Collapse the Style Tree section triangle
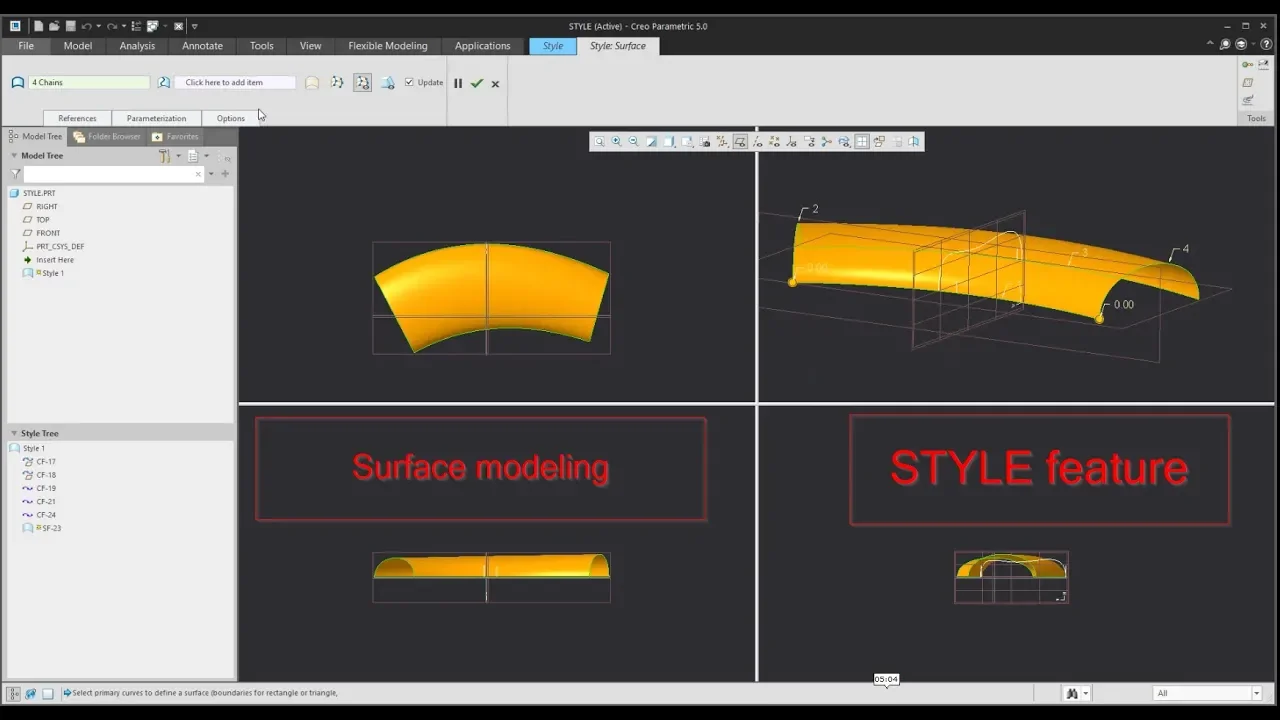 click(14, 433)
